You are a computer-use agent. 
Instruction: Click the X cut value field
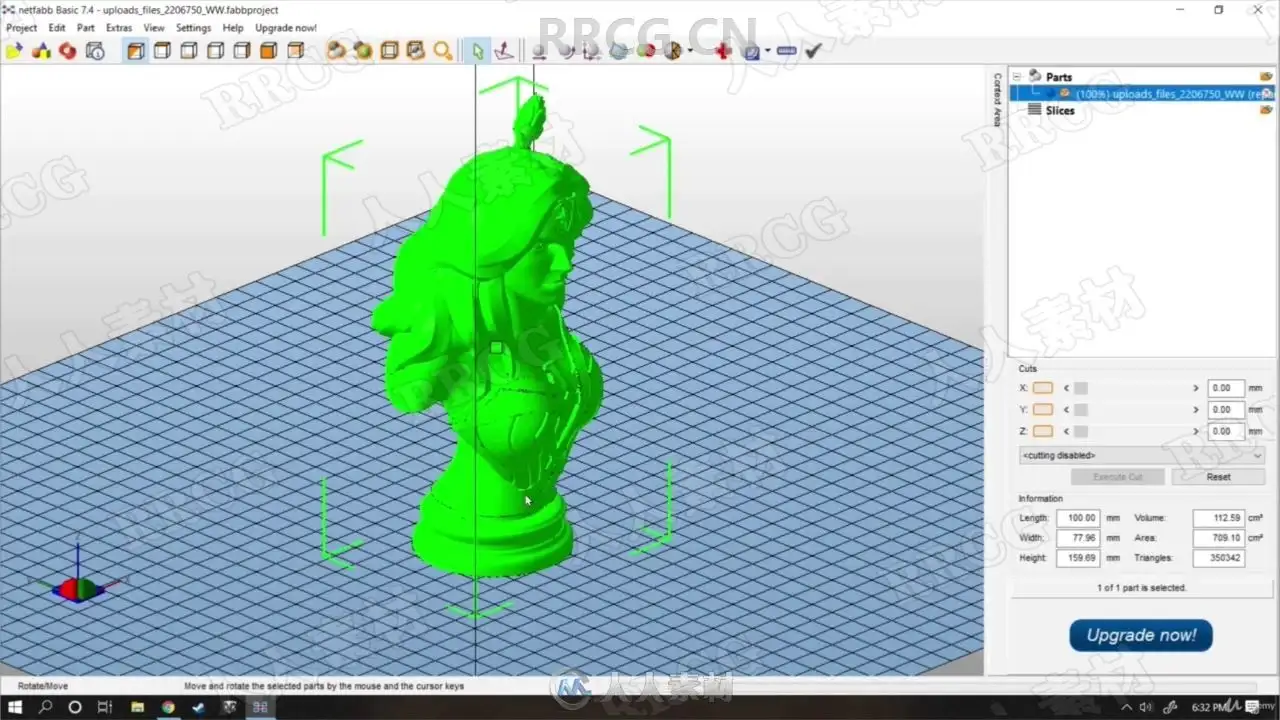1226,388
